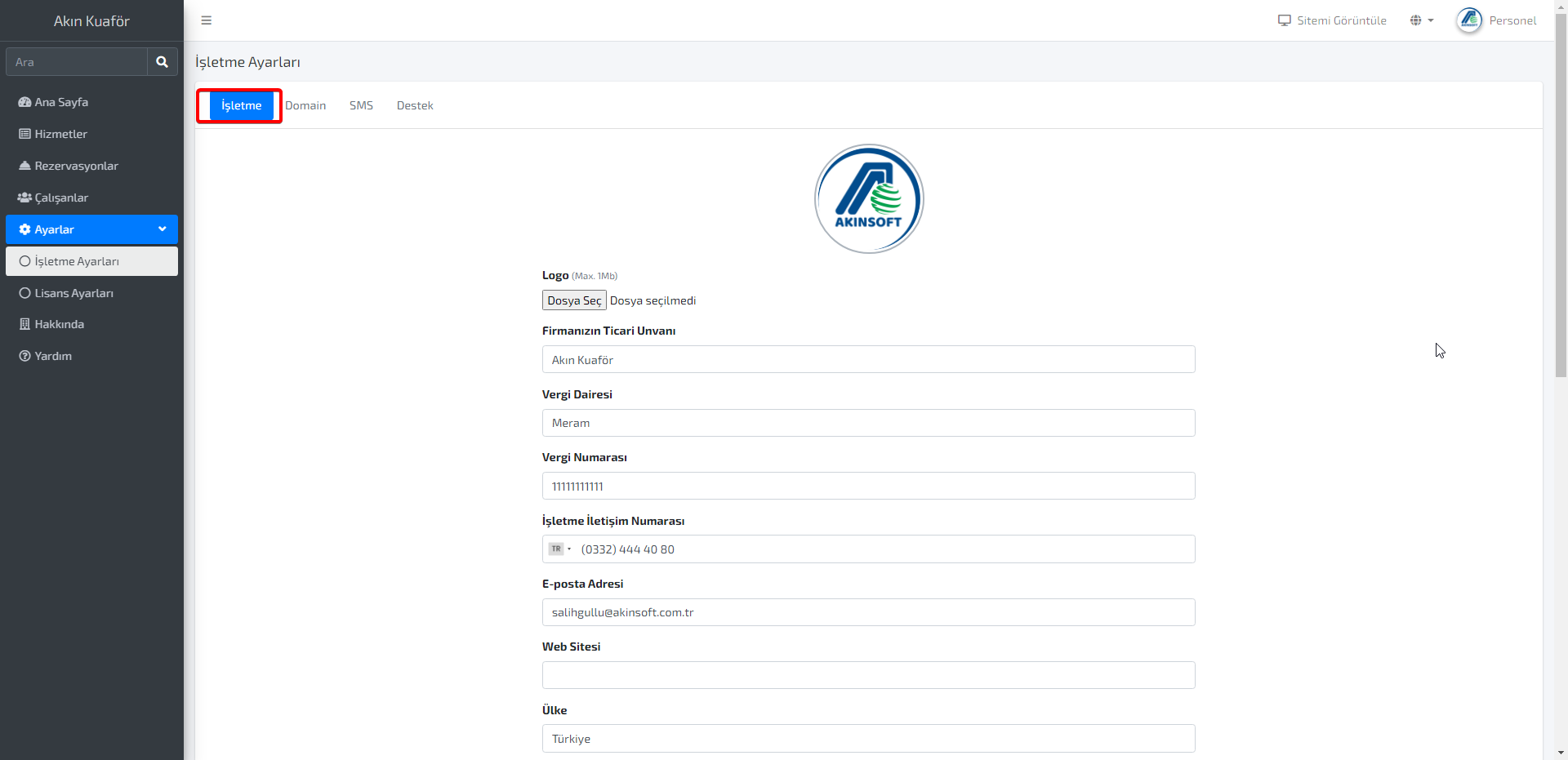Click the E-posta Adresi field

click(x=869, y=612)
